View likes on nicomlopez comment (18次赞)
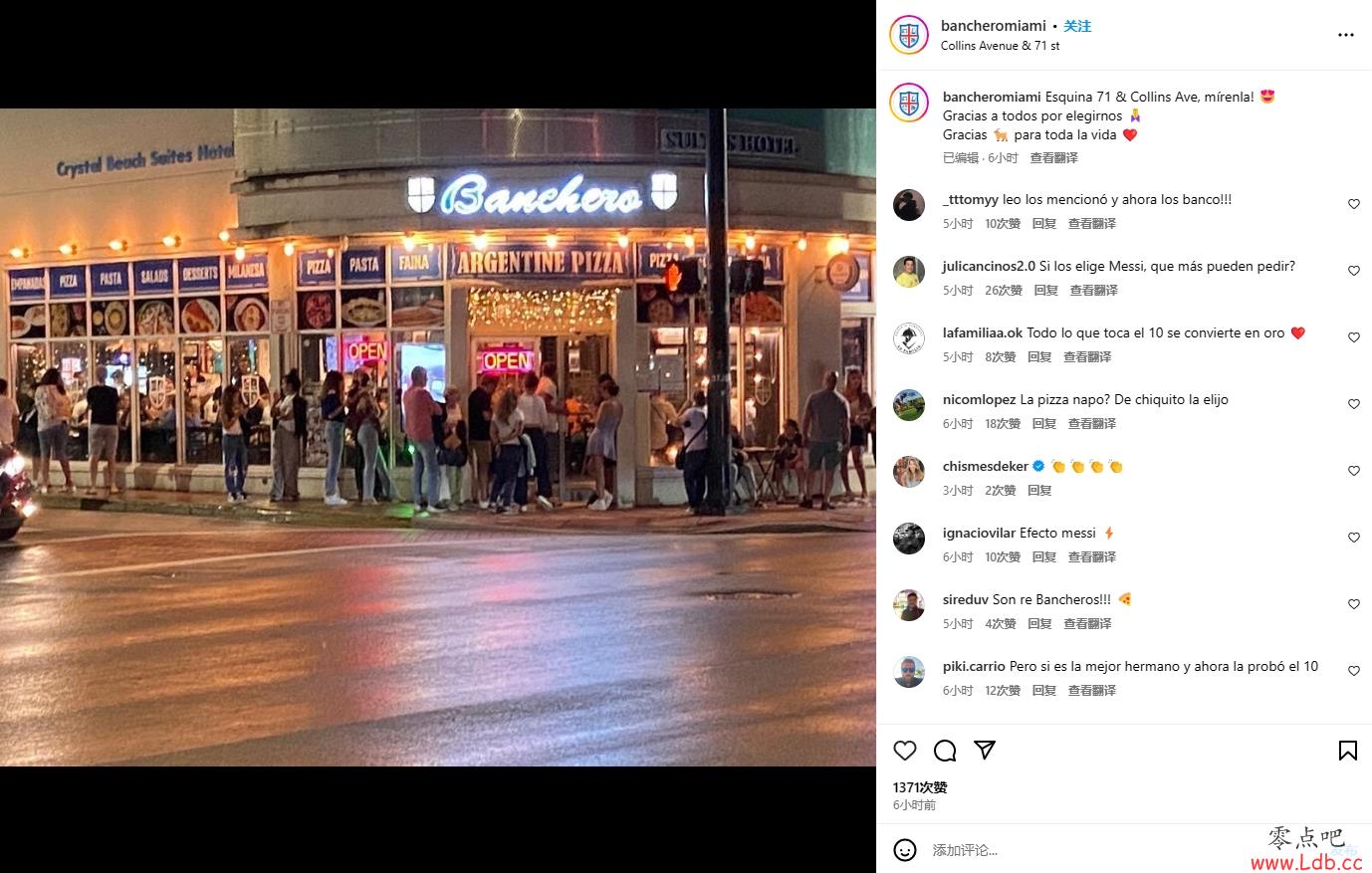This screenshot has width=1372, height=873. coord(1003,424)
